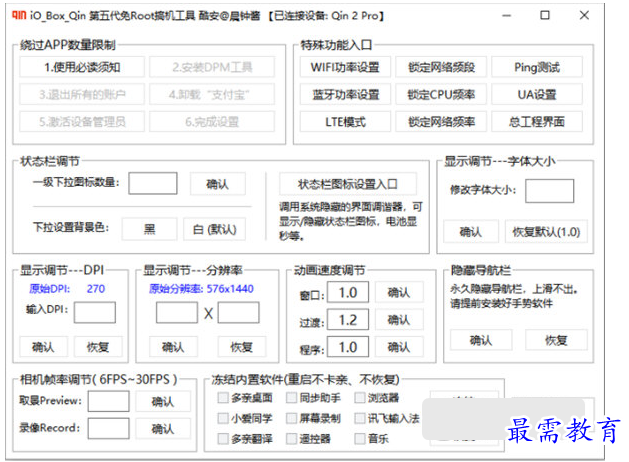This screenshot has width=629, height=462.
Task: Confirm resolution change with 确认
Action: pos(173,346)
